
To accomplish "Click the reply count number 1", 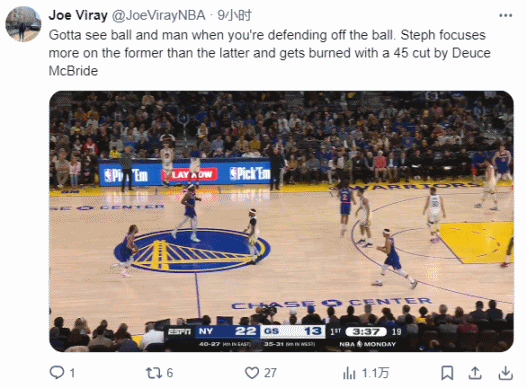I will (x=72, y=373).
